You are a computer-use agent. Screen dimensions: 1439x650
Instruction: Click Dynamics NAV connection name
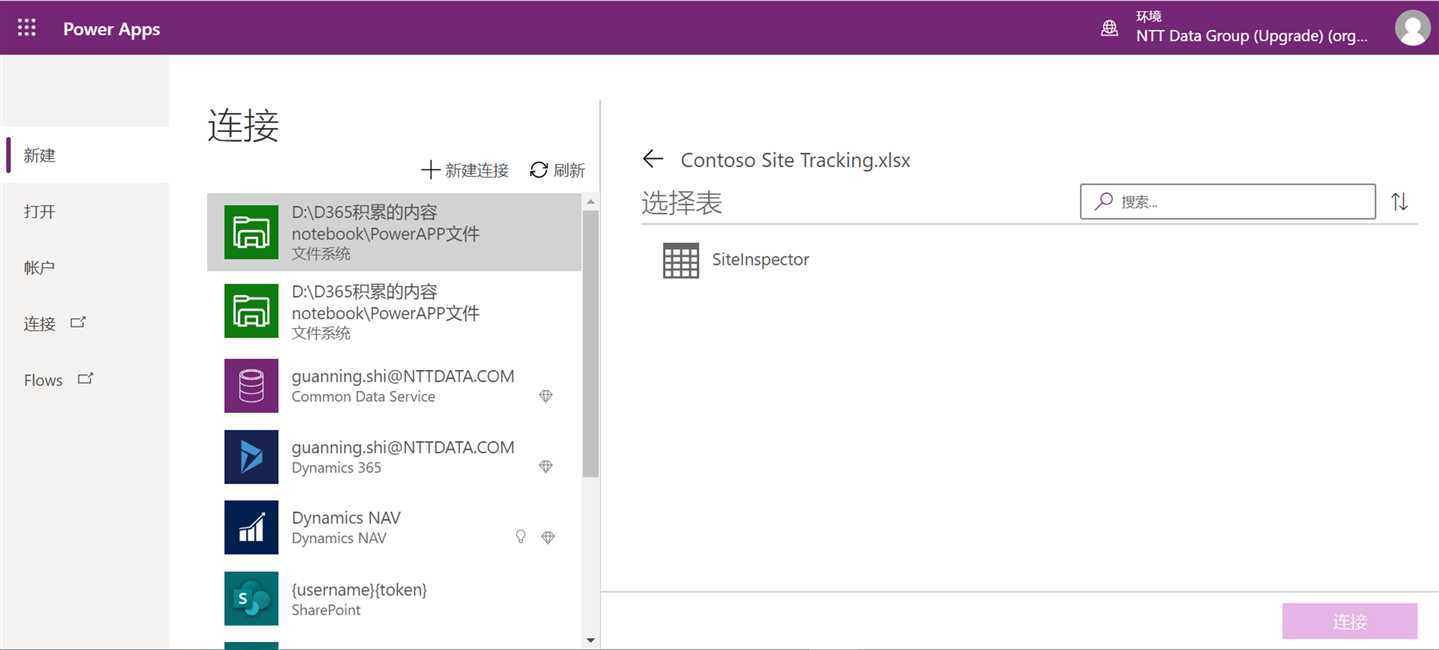click(346, 517)
